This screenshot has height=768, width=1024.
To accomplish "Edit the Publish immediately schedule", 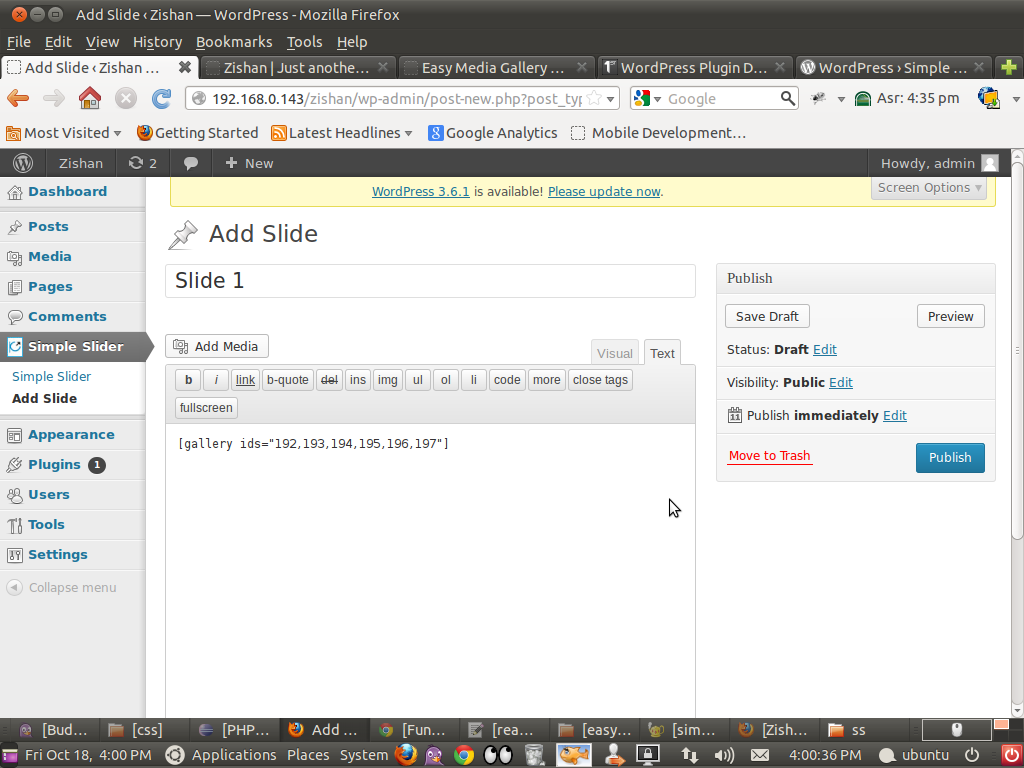I will pos(895,415).
